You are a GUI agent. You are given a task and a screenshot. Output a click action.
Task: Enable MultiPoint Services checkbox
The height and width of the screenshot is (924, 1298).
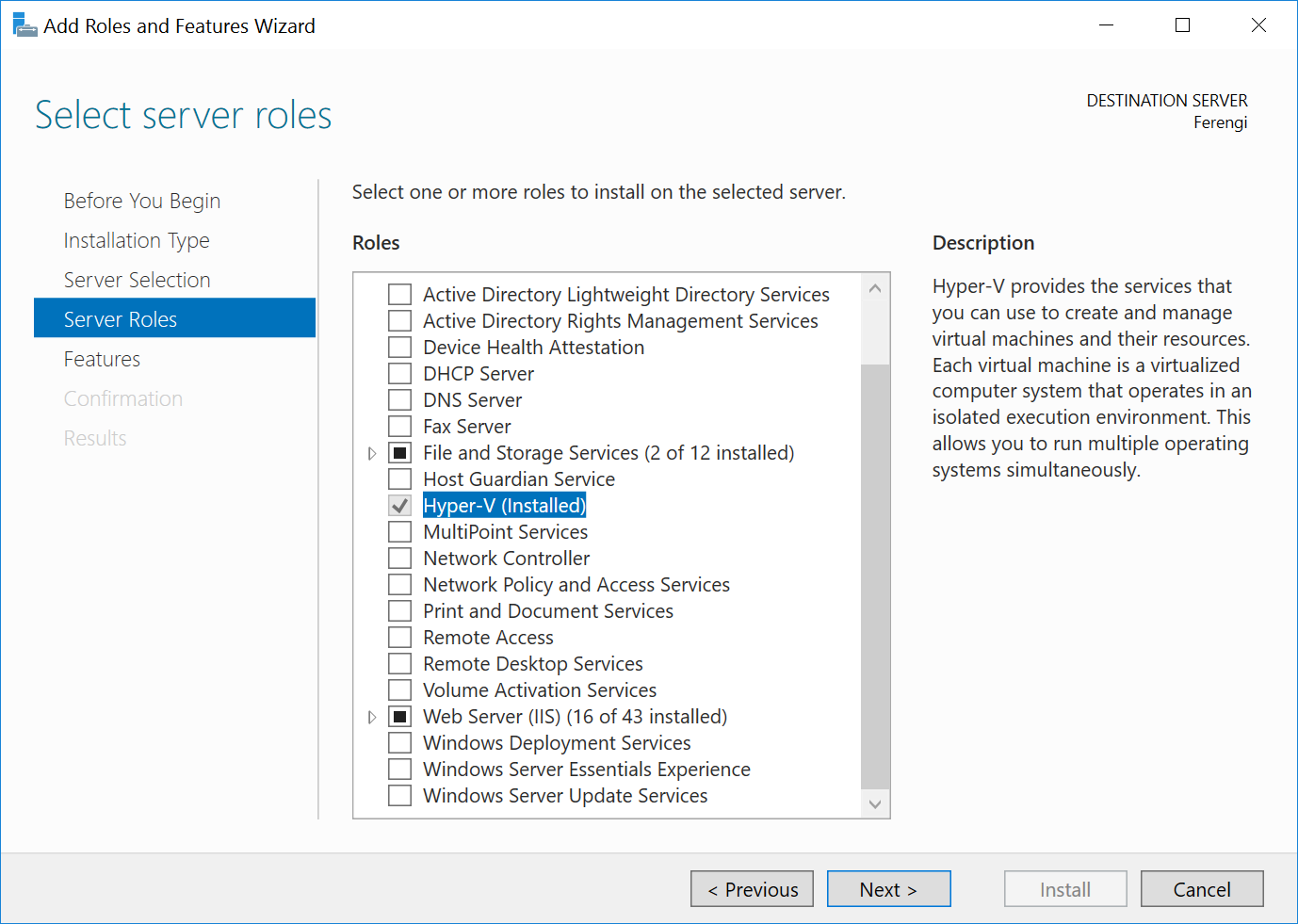(400, 532)
